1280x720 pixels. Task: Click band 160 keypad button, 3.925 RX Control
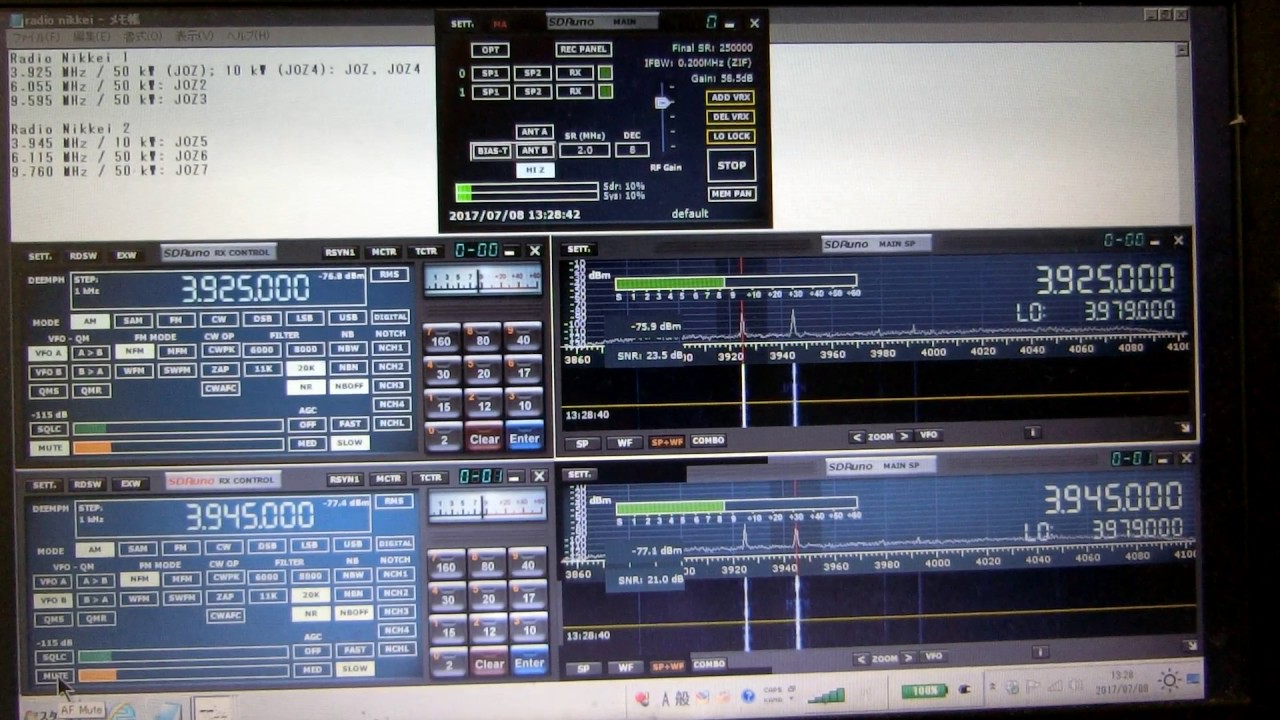(x=441, y=337)
